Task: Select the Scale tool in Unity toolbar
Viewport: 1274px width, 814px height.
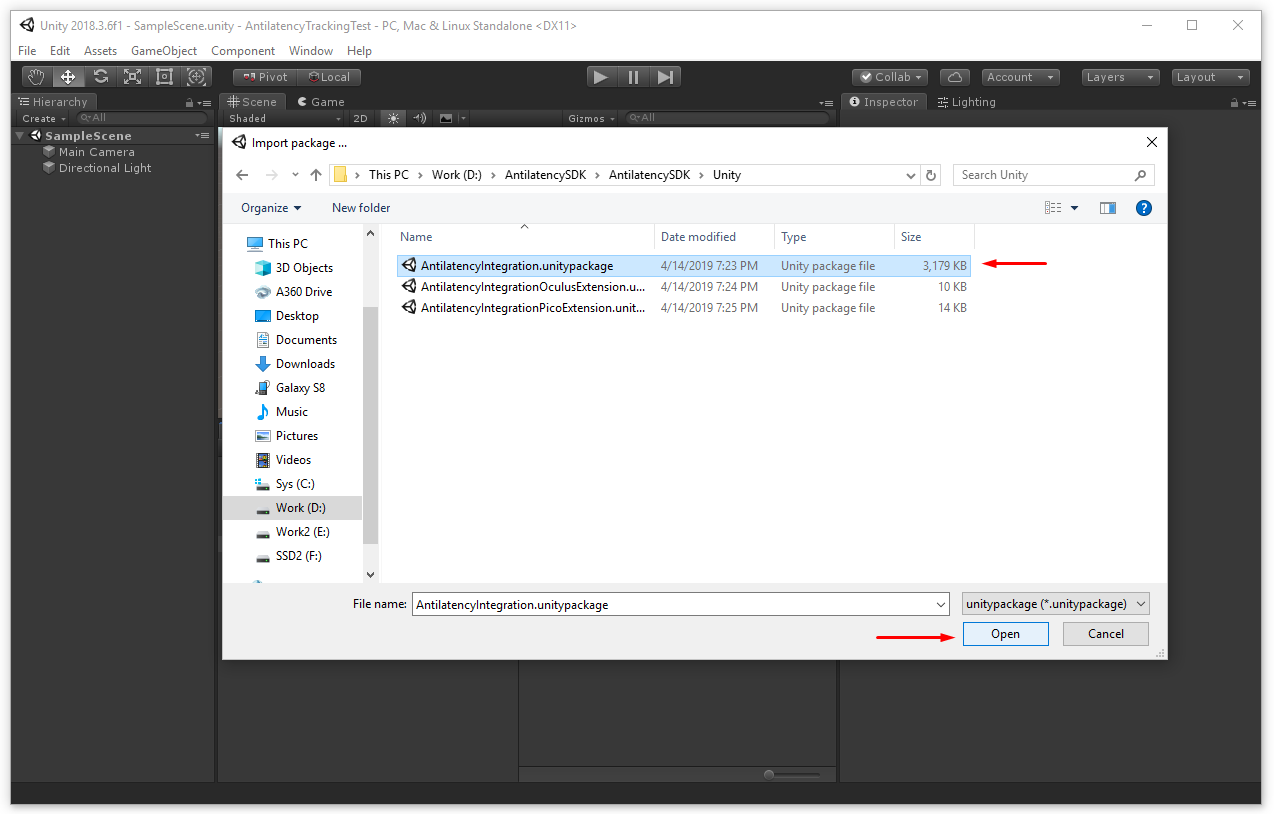Action: [132, 77]
